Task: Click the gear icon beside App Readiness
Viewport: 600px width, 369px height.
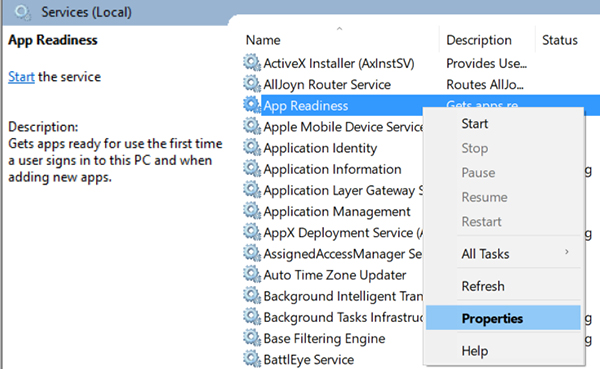Action: 252,104
